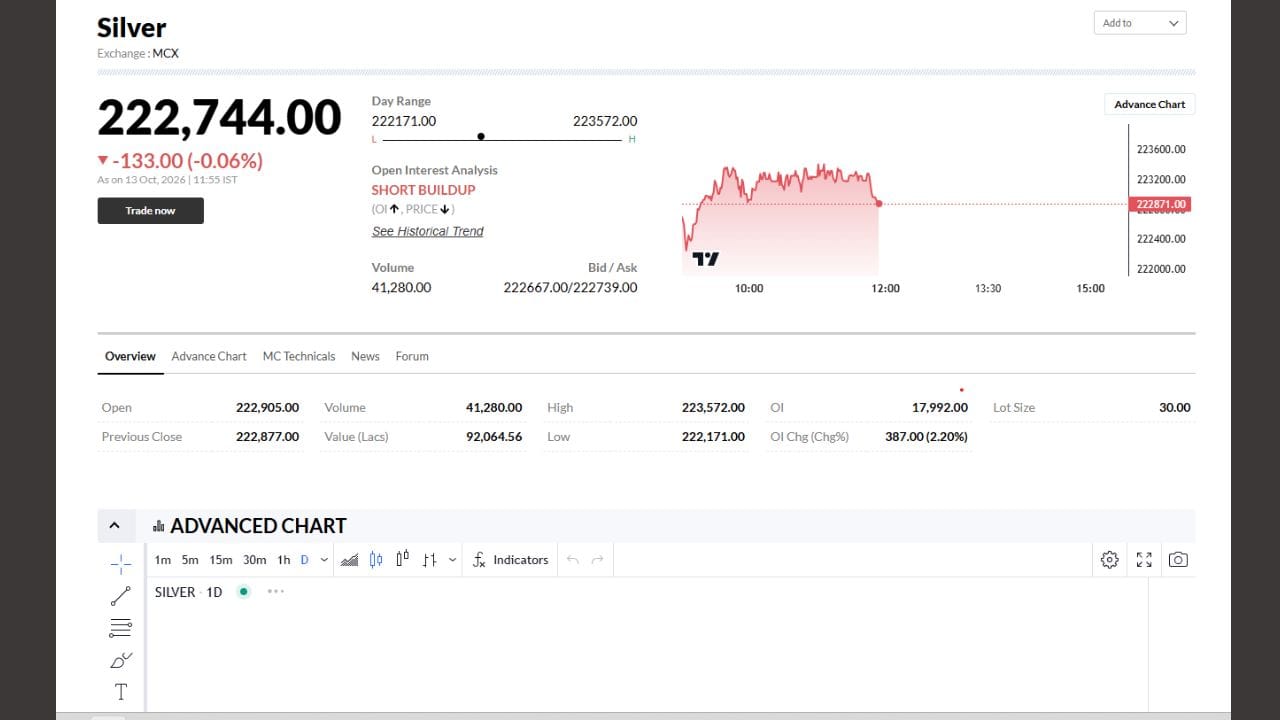The image size is (1280, 720).
Task: Take a chart snapshot with camera icon
Action: tap(1178, 560)
